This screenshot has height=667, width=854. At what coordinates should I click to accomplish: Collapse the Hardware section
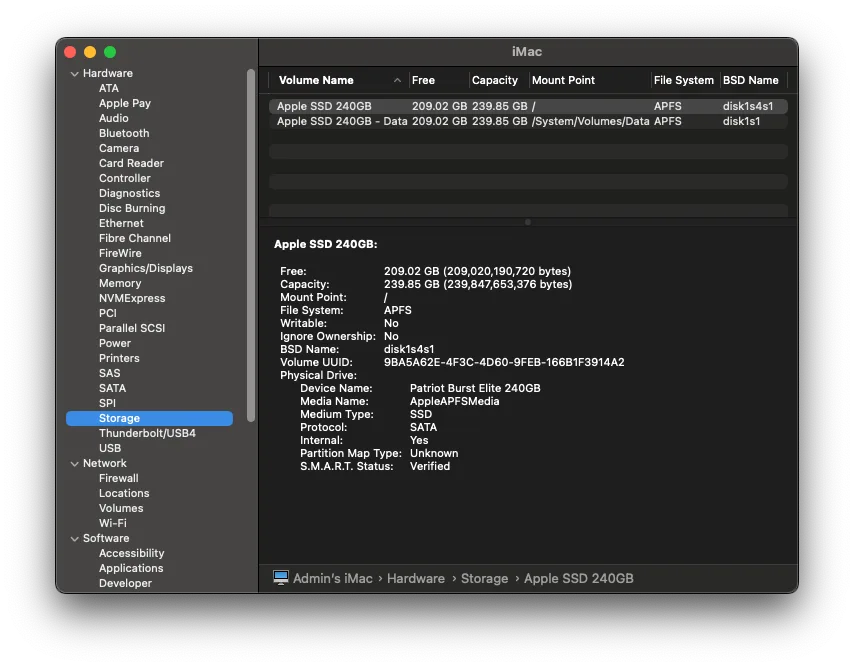coord(74,72)
